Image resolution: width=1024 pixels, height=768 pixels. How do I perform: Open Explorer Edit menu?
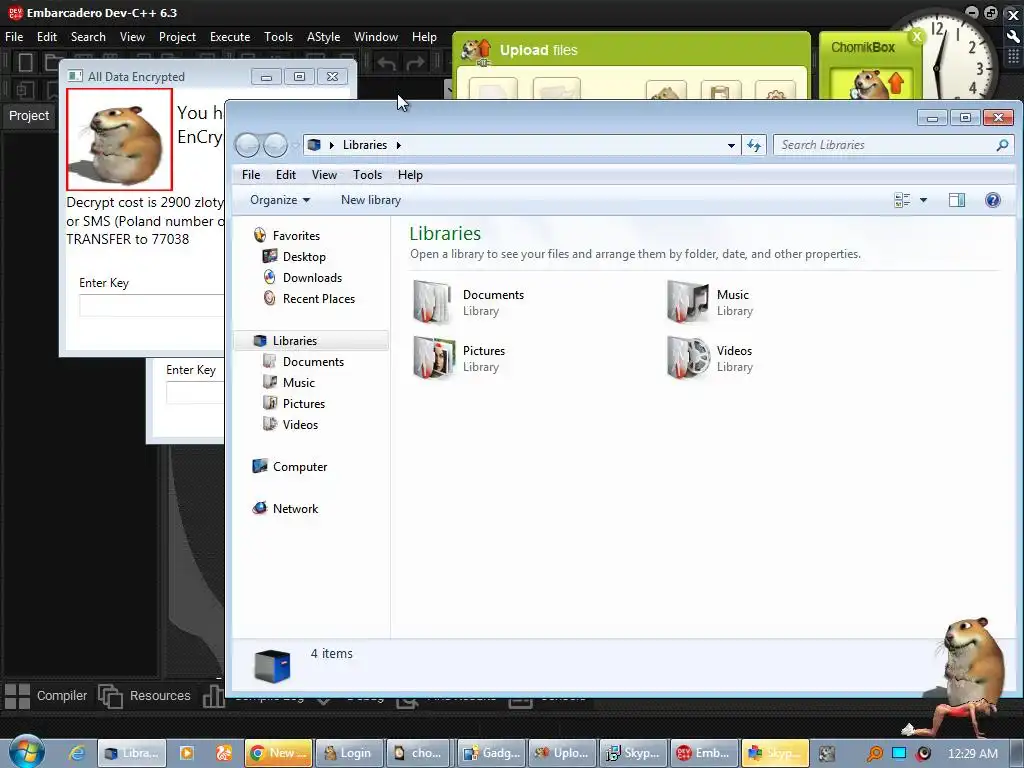tap(285, 175)
